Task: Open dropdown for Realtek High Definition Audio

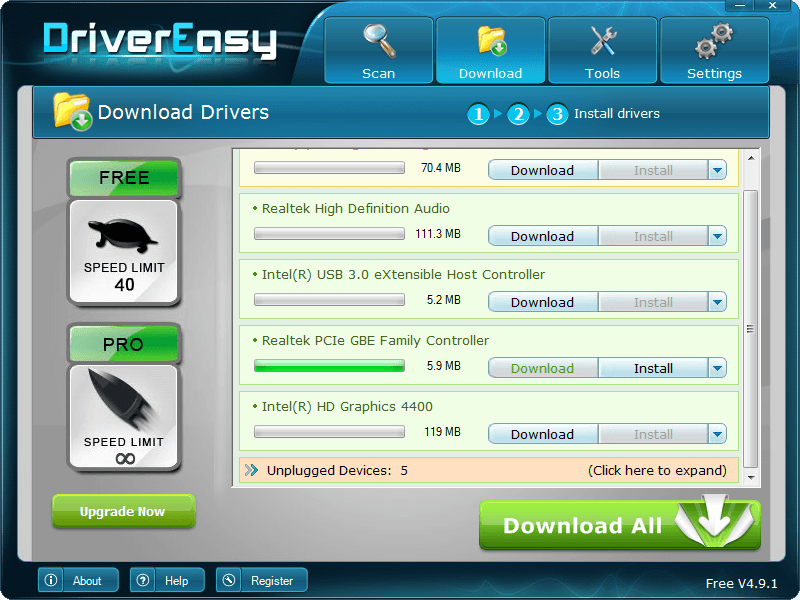Action: point(717,236)
